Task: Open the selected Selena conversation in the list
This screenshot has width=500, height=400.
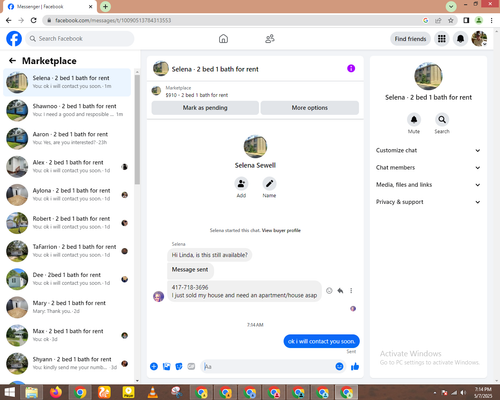Action: [x=67, y=82]
